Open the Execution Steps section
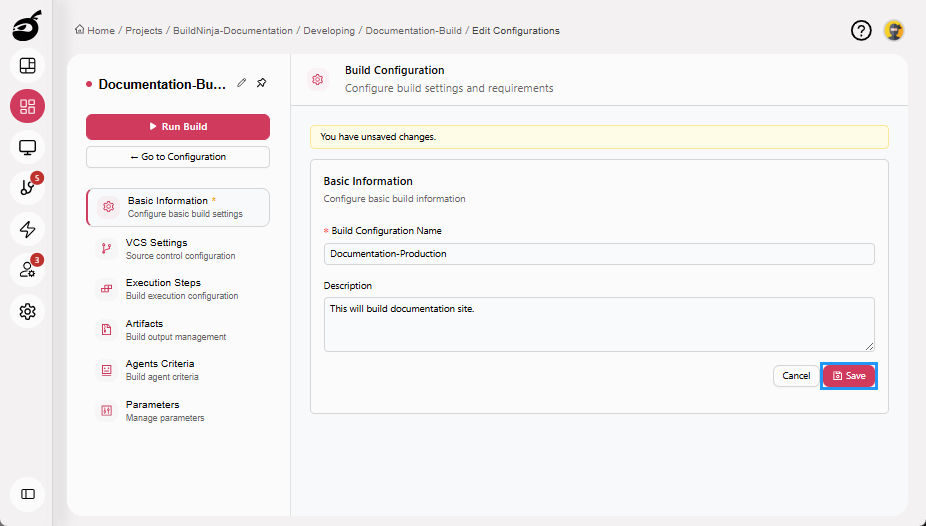The width and height of the screenshot is (926, 526). coord(178,289)
